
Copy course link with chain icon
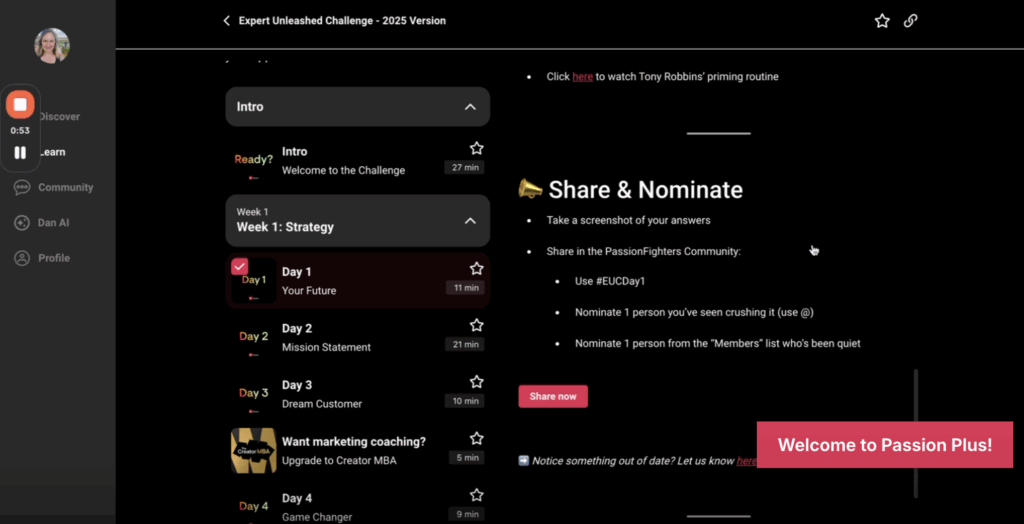pos(910,21)
